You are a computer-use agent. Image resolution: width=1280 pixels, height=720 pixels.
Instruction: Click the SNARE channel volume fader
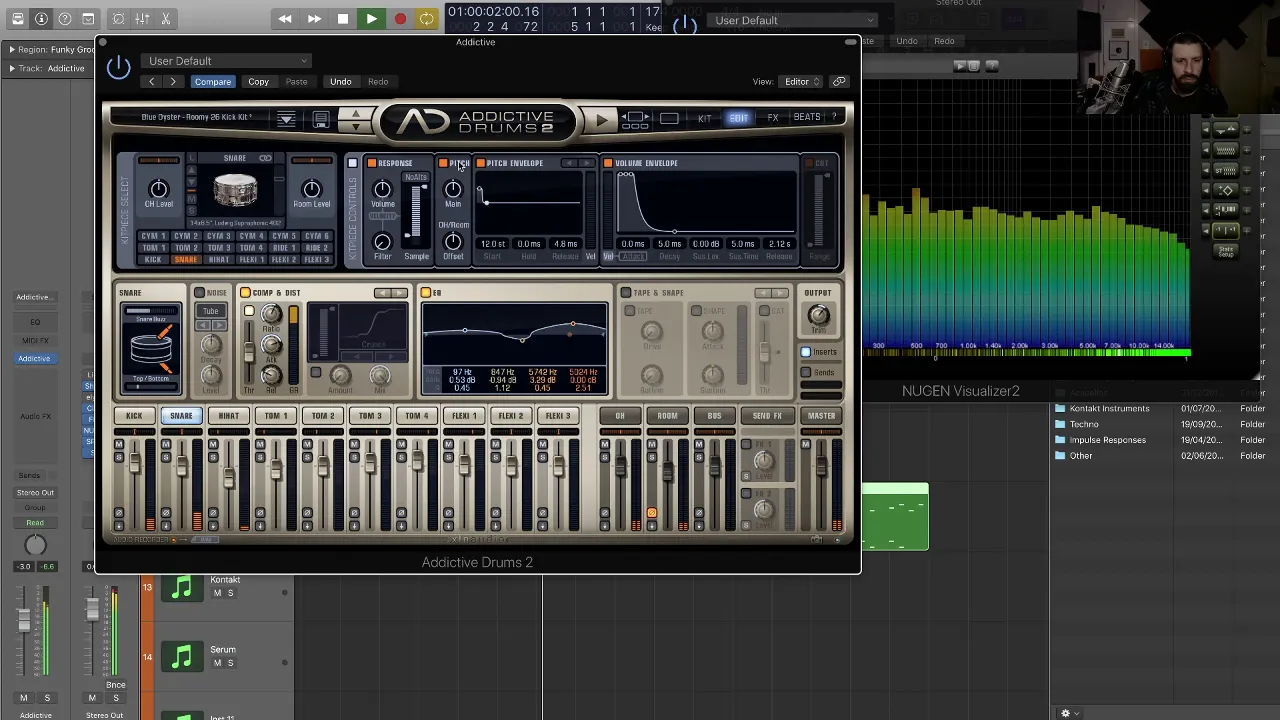[181, 466]
